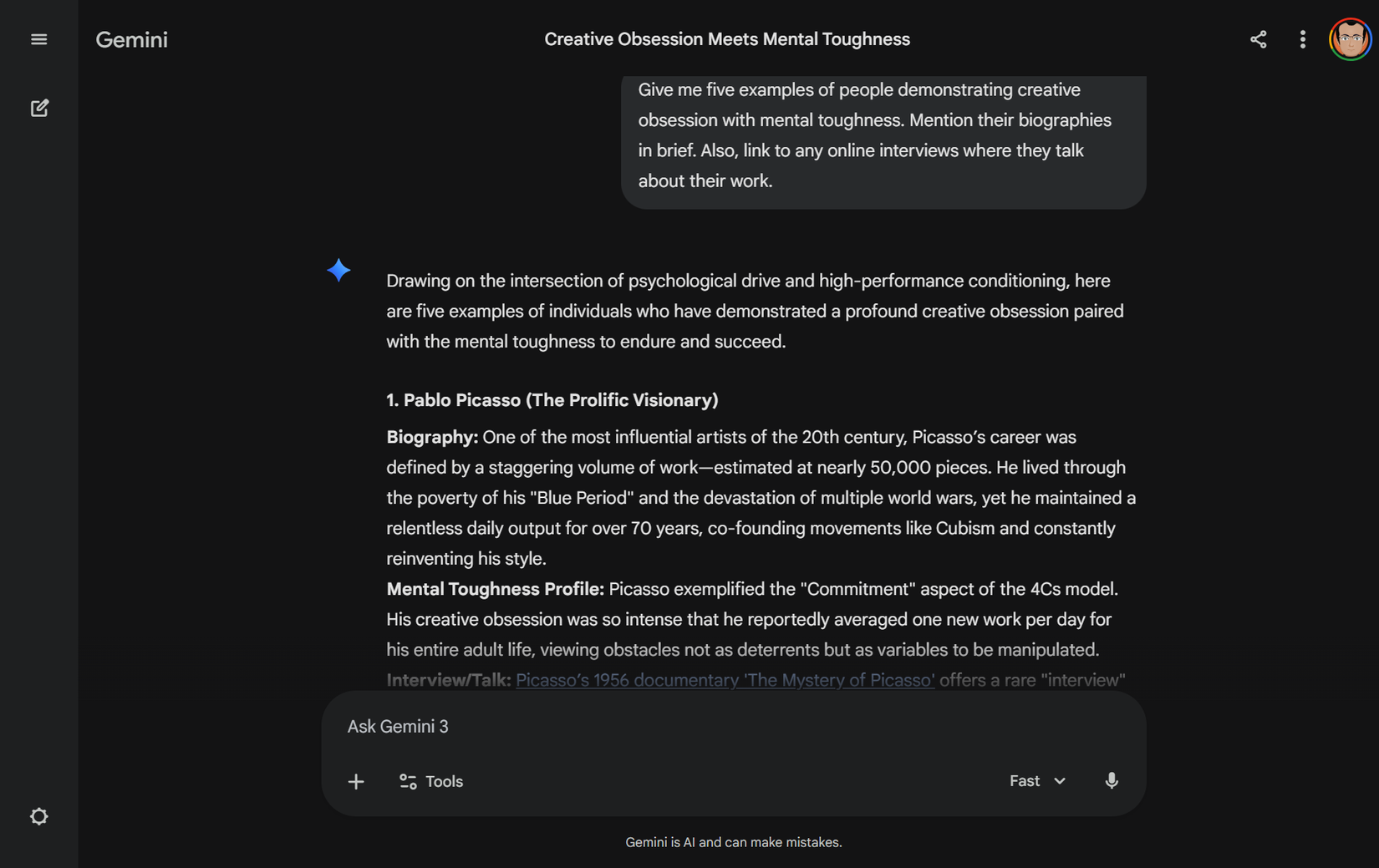This screenshot has width=1379, height=868.
Task: Start a new chat using the compose icon
Action: tap(38, 108)
